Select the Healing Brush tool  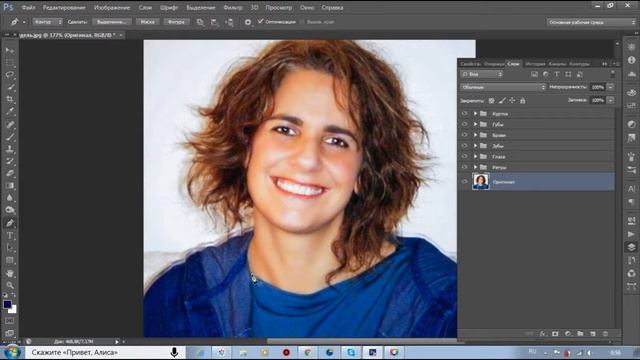(10, 125)
